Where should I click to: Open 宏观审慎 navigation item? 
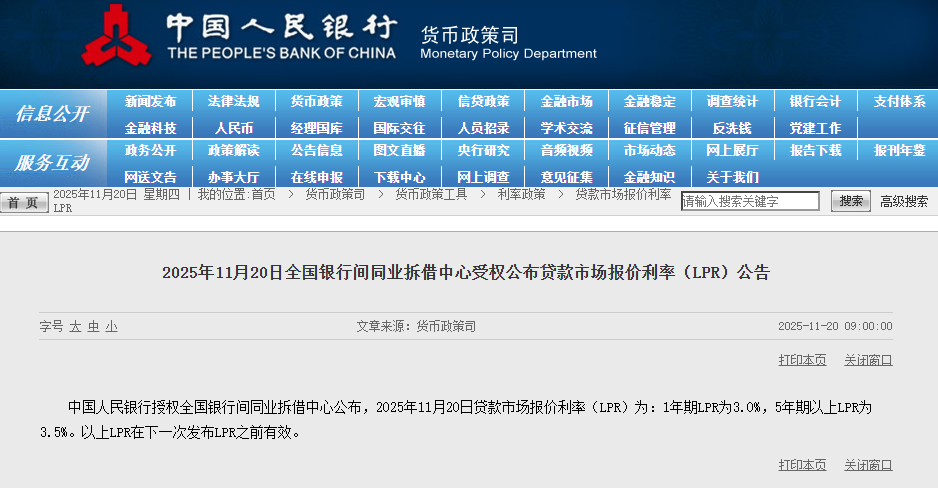coord(400,102)
